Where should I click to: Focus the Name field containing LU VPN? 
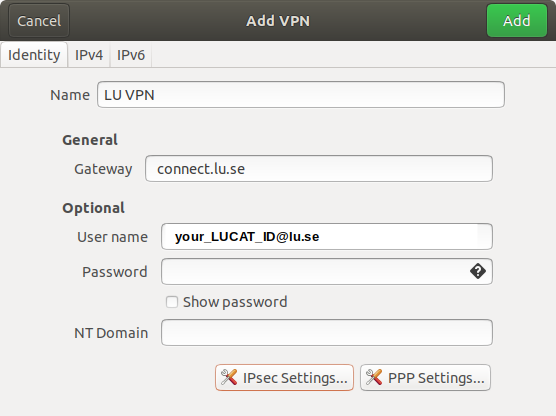(301, 95)
